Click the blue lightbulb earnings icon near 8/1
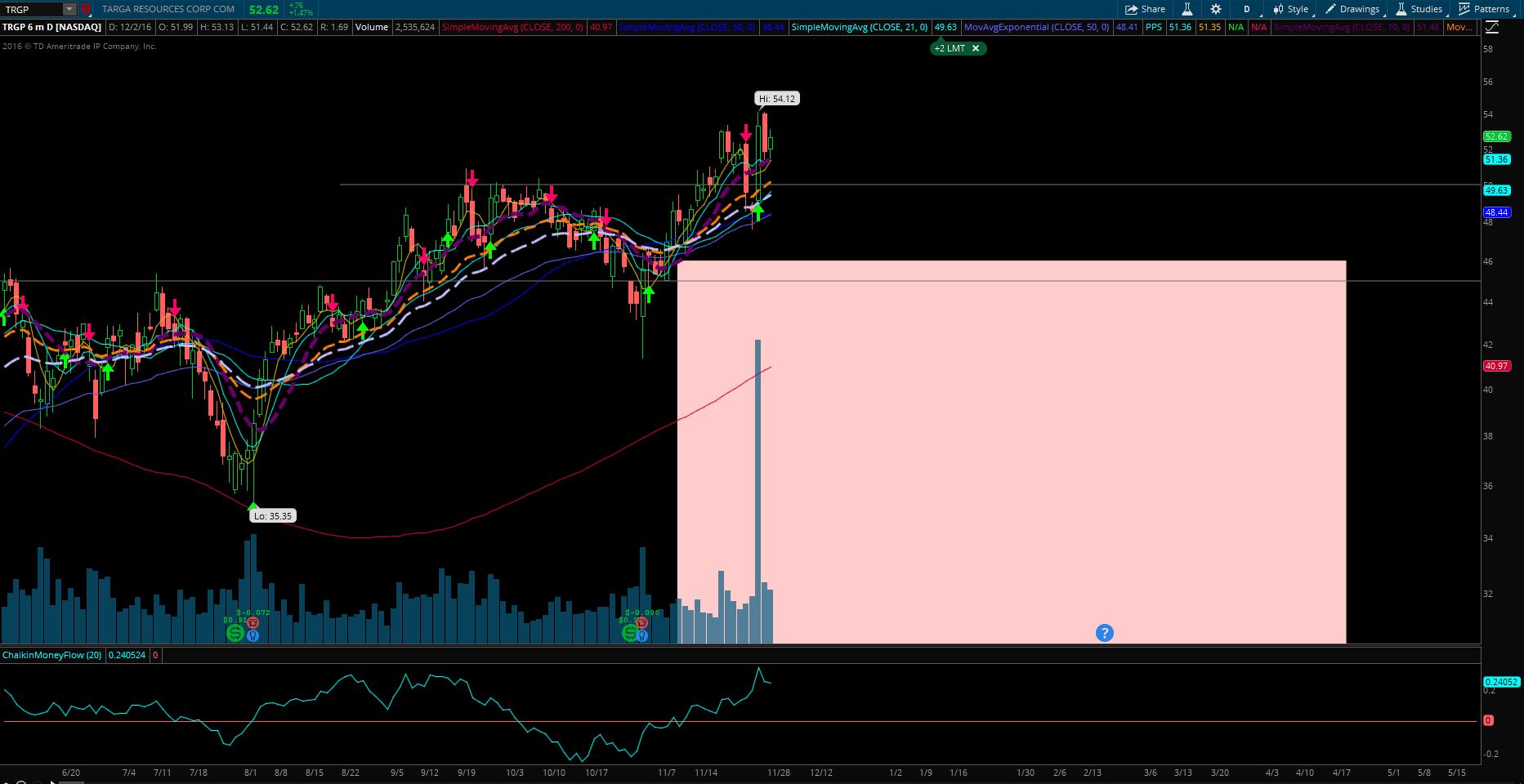 [x=253, y=635]
